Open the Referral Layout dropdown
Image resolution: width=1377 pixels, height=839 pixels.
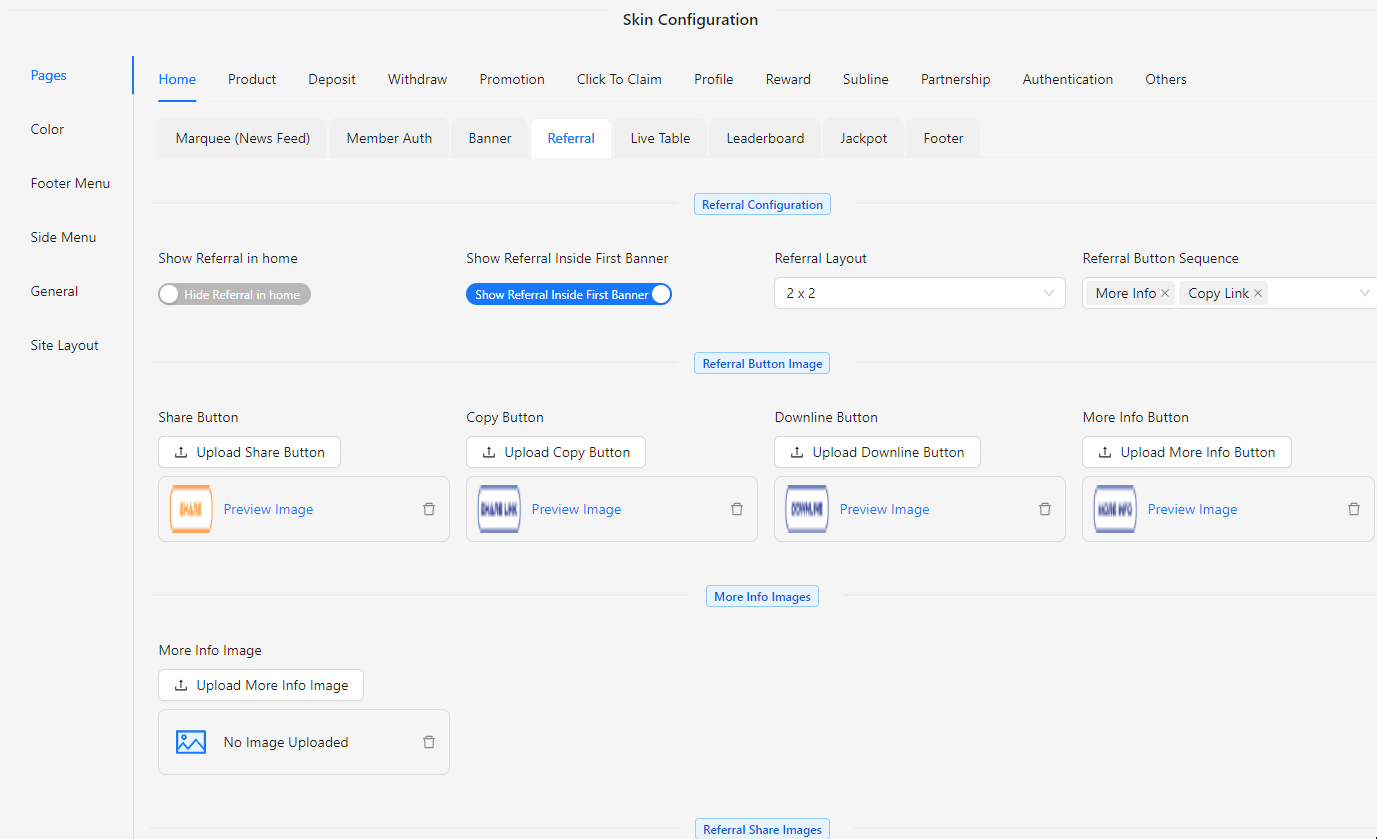click(x=919, y=293)
